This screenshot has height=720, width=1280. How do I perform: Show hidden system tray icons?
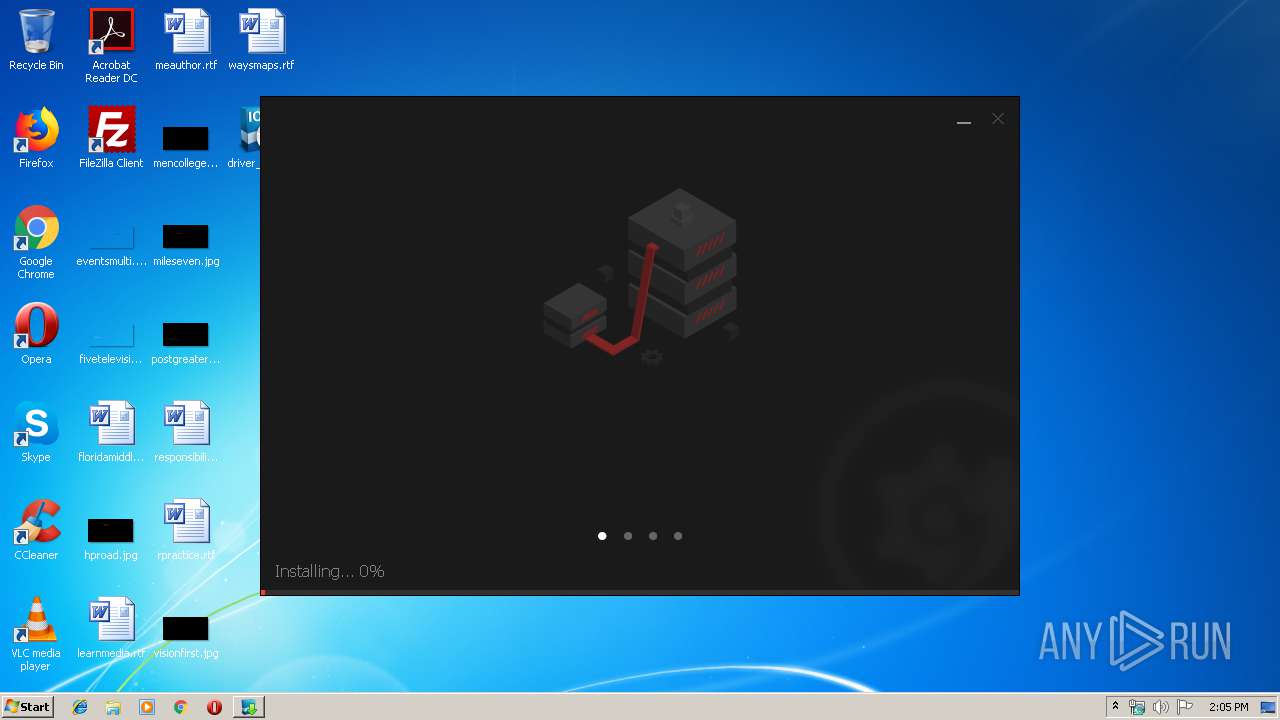1115,707
